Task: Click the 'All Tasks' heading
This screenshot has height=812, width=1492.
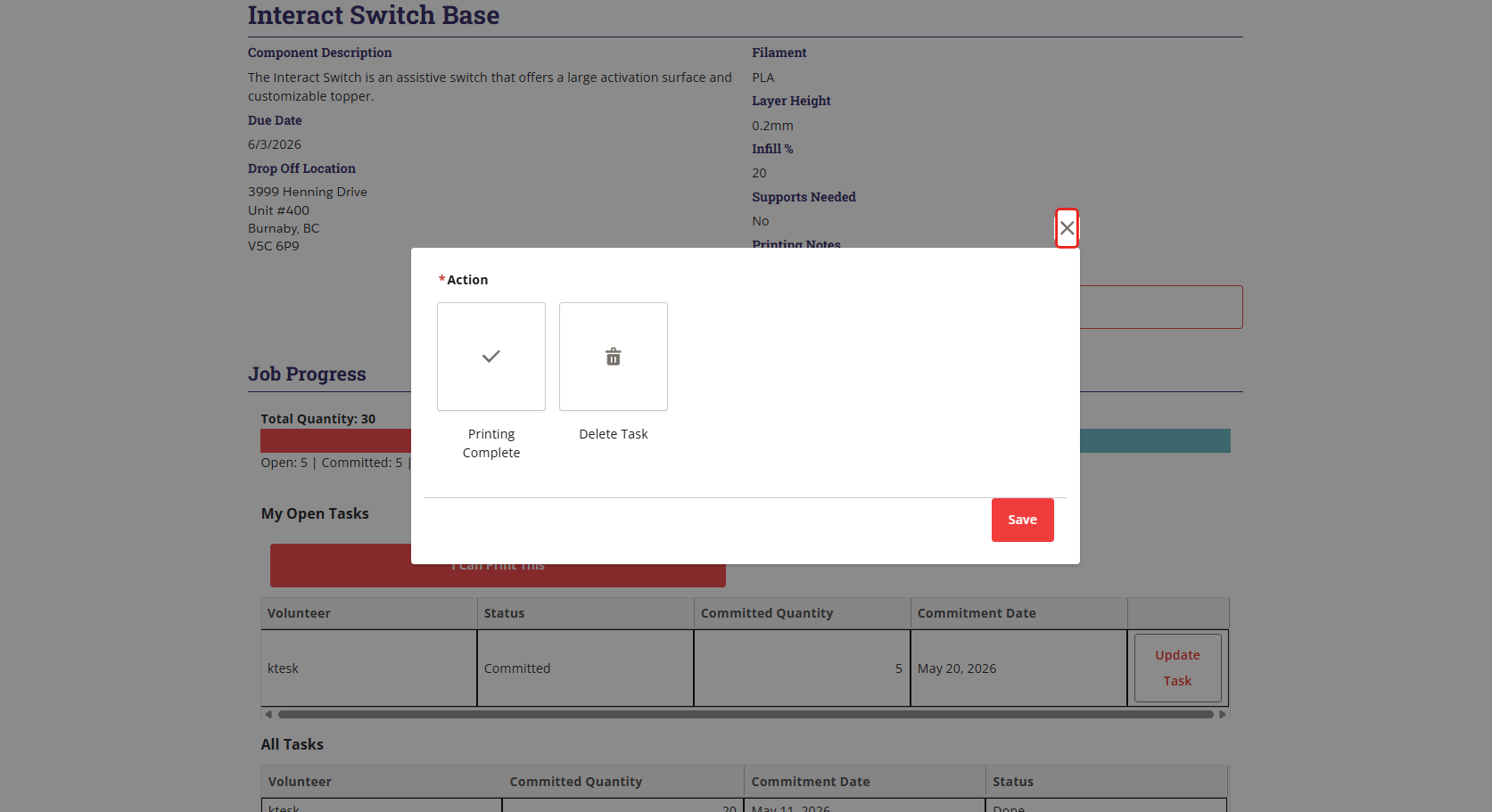Action: 293,744
